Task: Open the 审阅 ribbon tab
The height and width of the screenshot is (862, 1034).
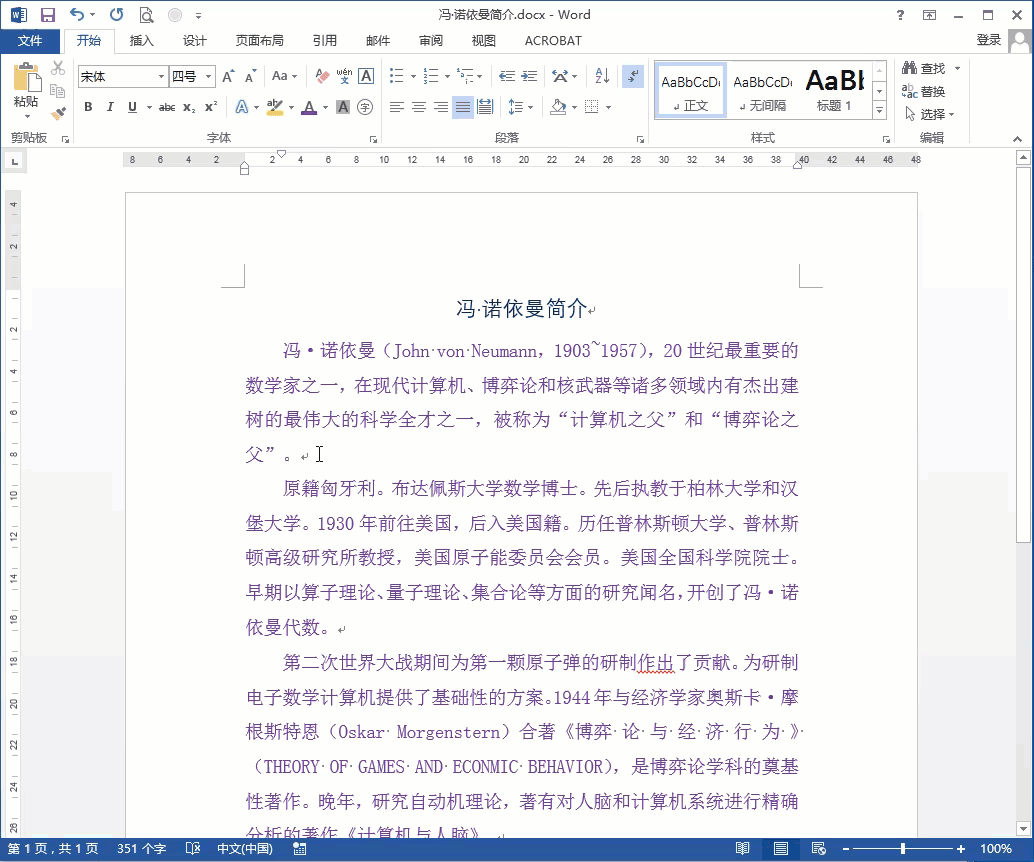Action: point(431,41)
